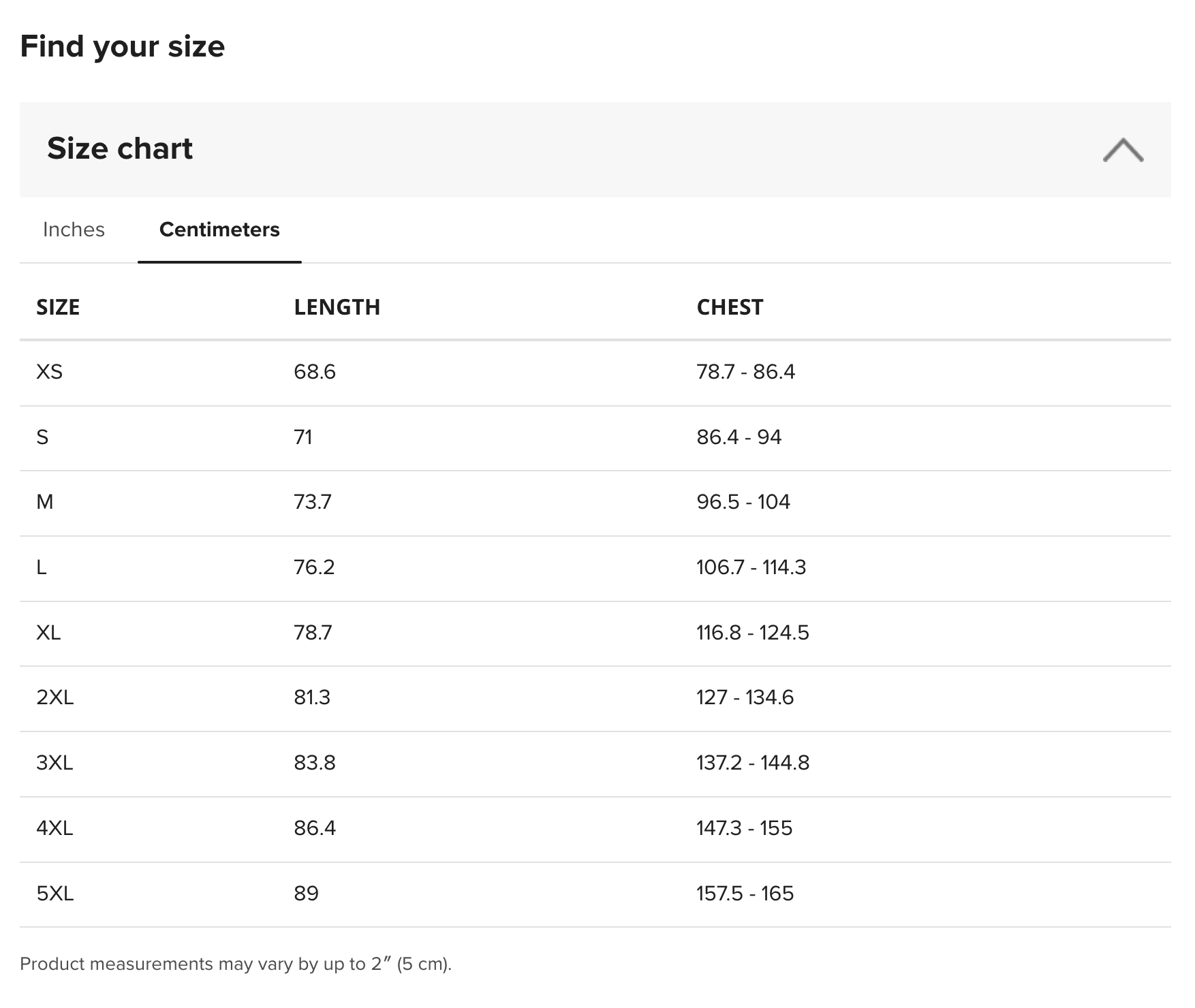This screenshot has width=1195, height=1008.
Task: Click the 5XL size label
Action: click(x=55, y=894)
